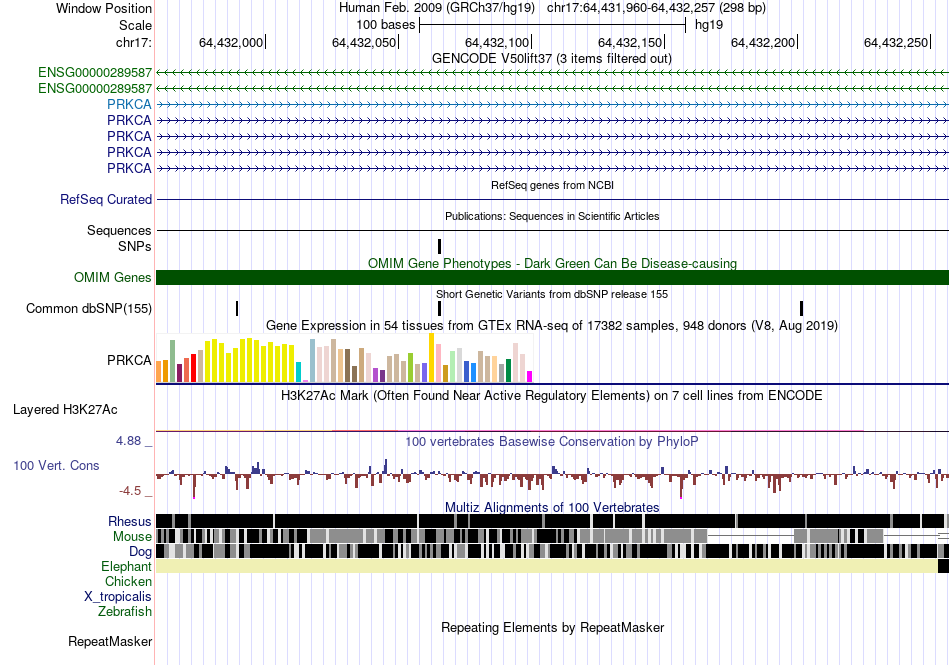Click the RefSeq genes from NCBI title
This screenshot has height=665, width=950.
click(552, 185)
